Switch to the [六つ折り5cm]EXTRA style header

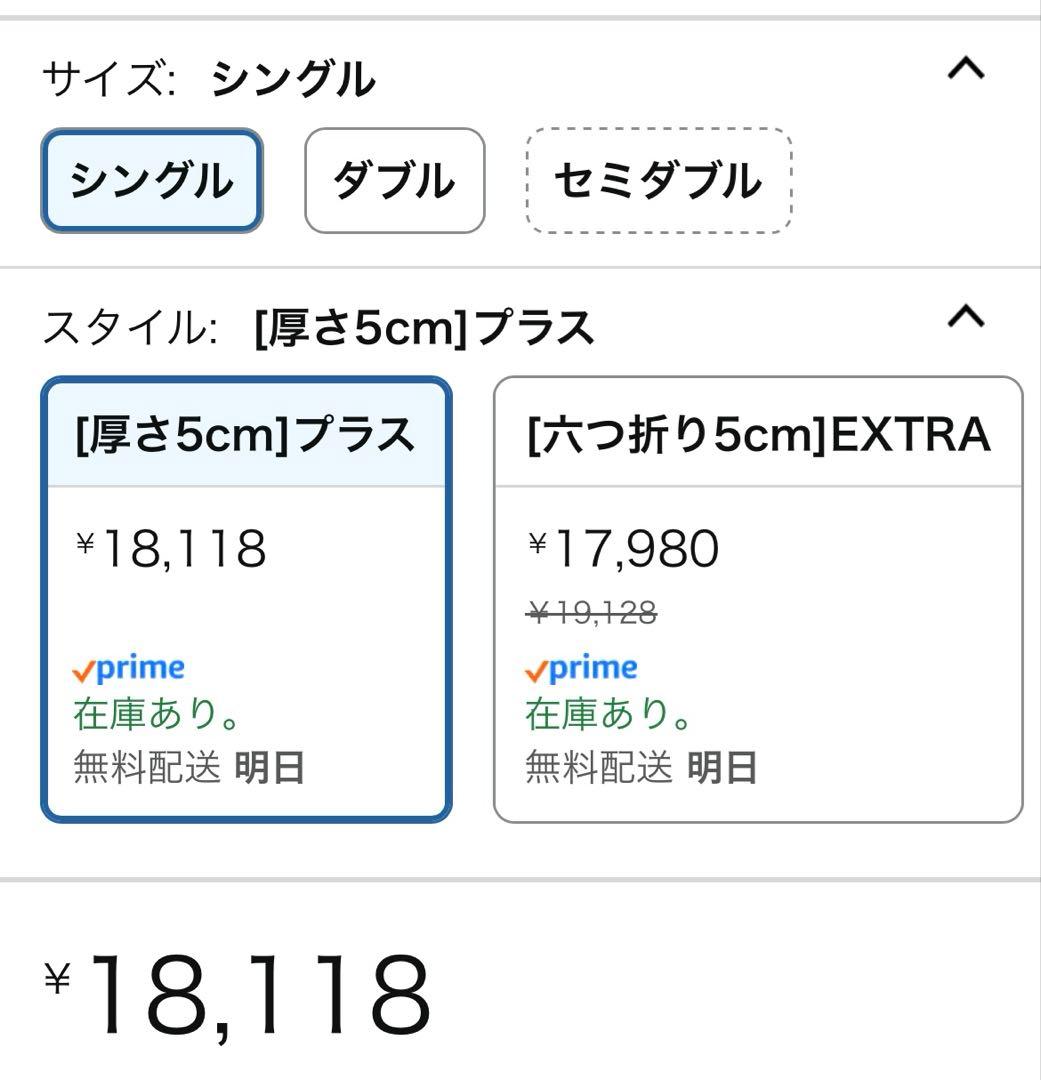pos(758,434)
